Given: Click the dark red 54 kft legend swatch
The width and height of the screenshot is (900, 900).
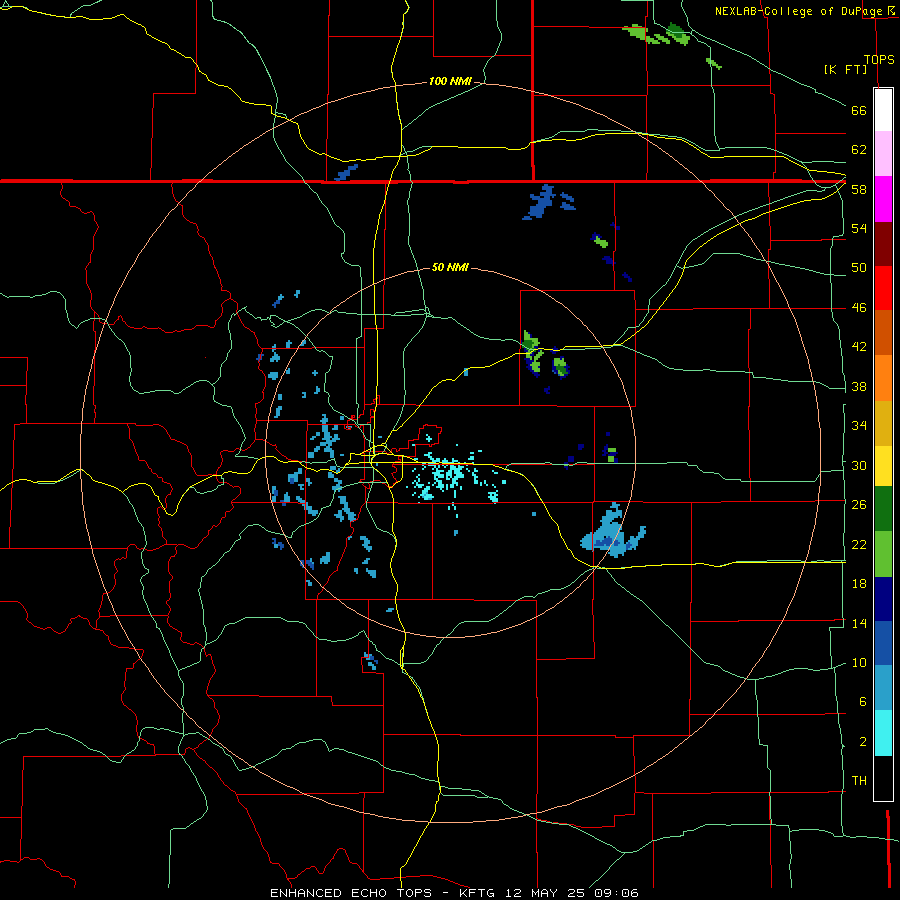Looking at the screenshot, I should pos(883,244).
